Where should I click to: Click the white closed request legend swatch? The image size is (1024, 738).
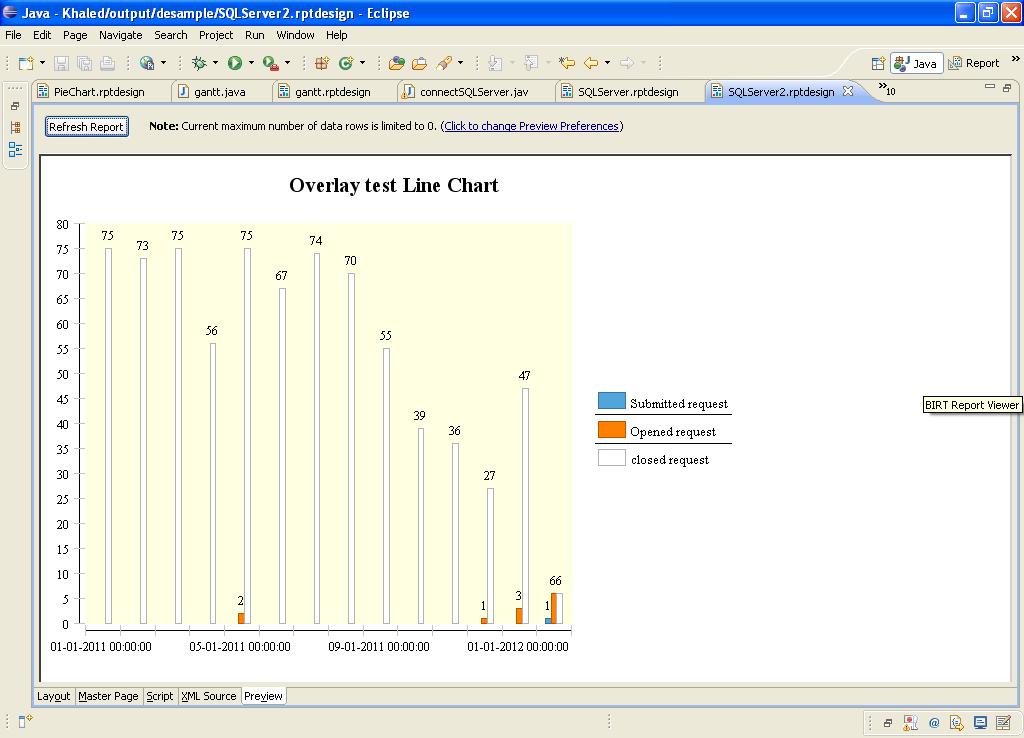click(x=612, y=457)
